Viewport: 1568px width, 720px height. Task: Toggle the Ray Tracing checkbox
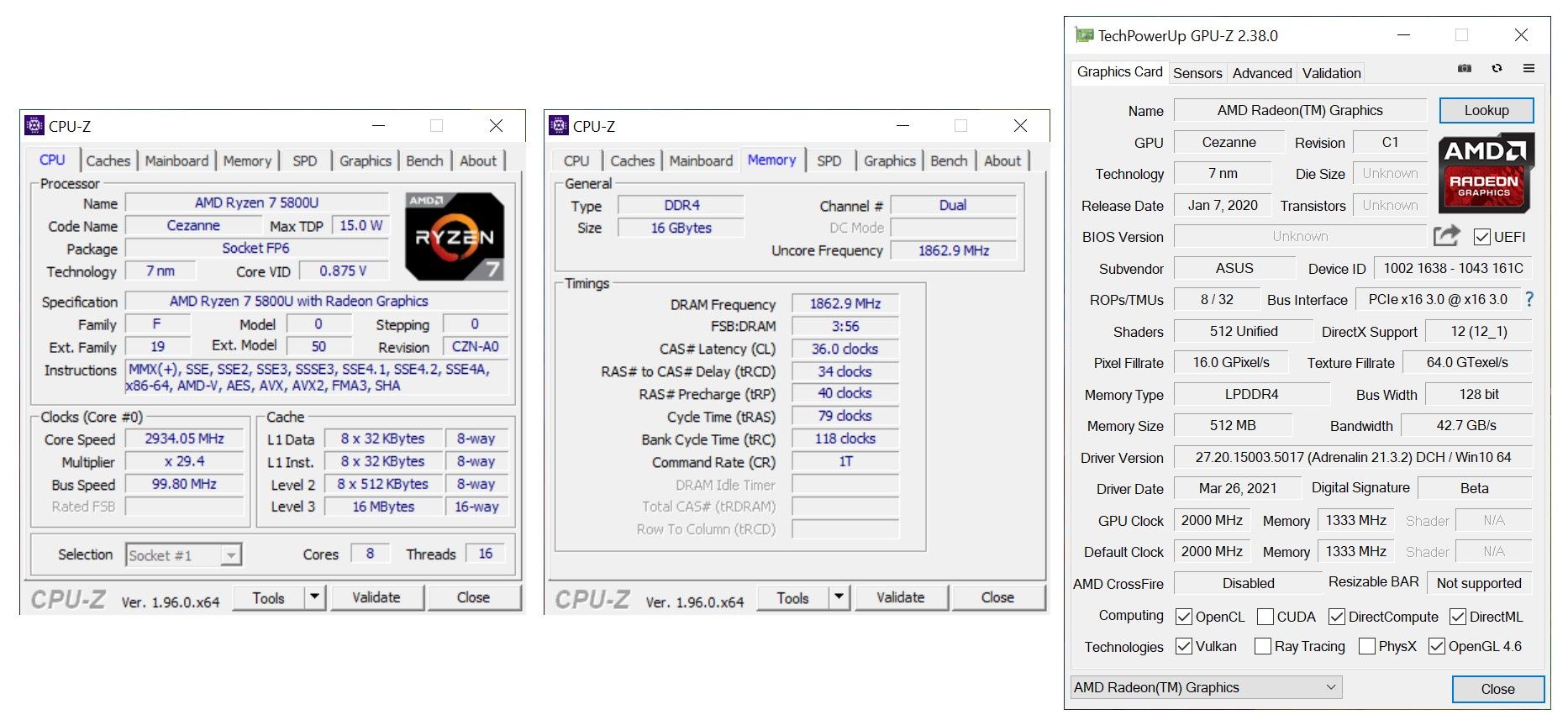point(1263,646)
